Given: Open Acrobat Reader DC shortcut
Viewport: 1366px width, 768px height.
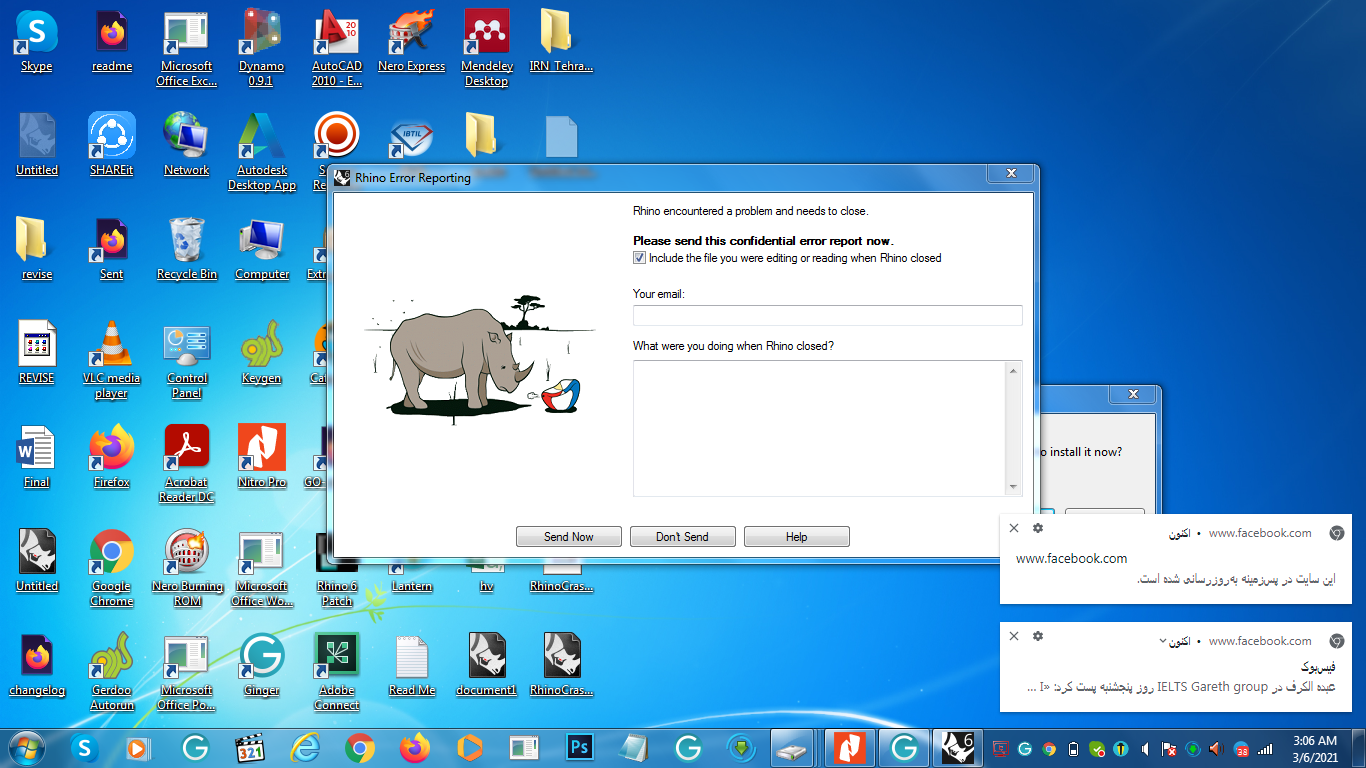Looking at the screenshot, I should [x=187, y=463].
